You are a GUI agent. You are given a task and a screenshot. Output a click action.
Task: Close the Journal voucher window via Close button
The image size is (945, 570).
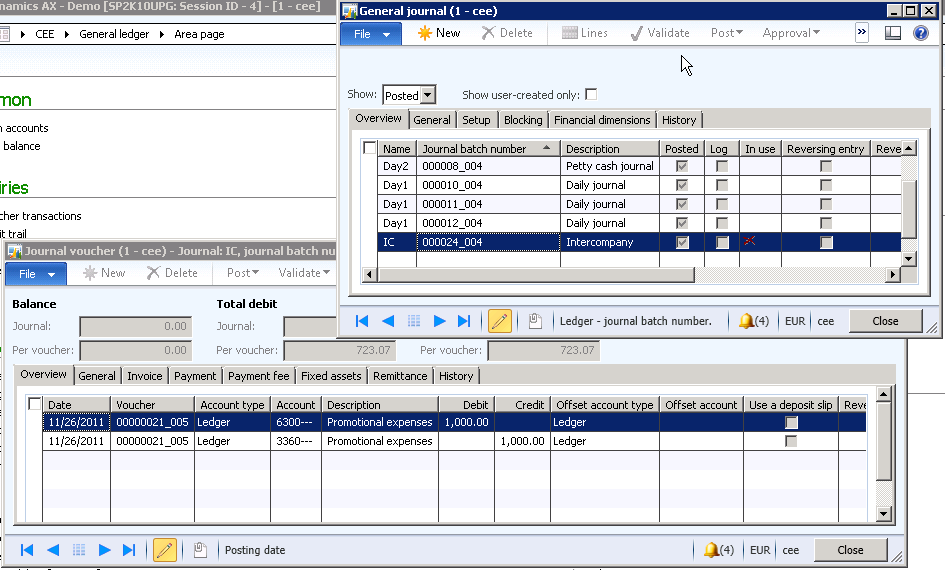click(x=850, y=550)
